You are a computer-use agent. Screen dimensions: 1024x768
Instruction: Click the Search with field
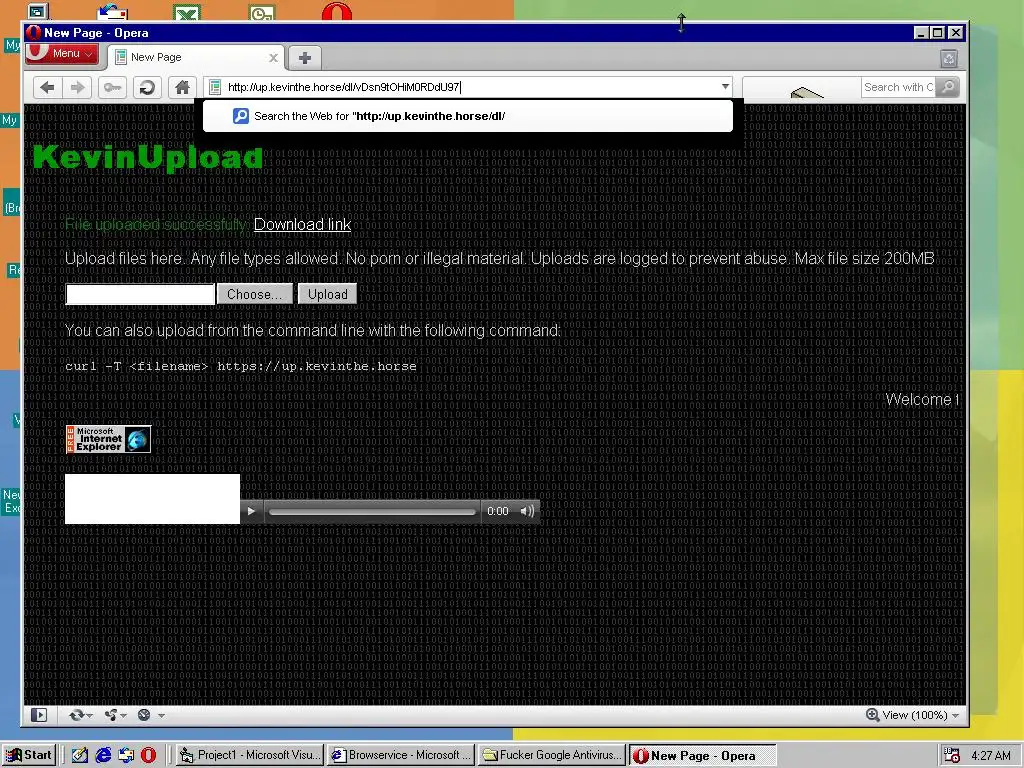(x=898, y=87)
